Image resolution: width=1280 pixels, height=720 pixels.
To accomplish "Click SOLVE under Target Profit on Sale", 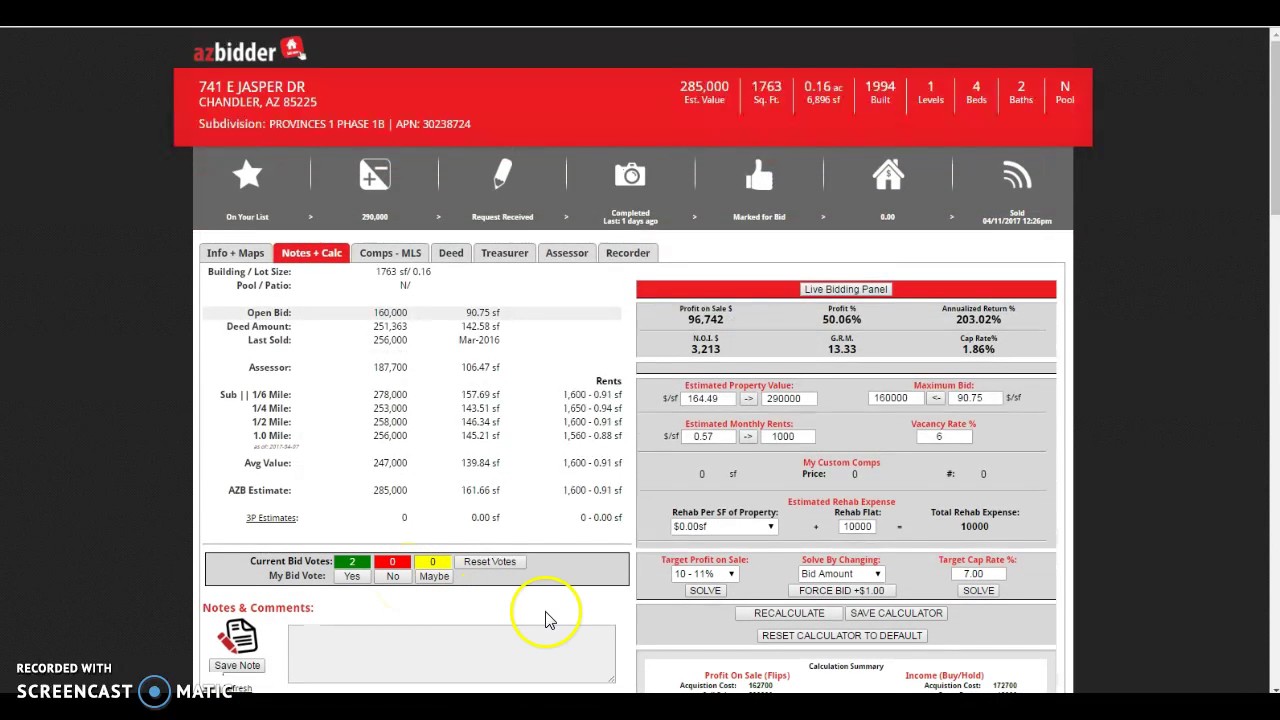I will (705, 591).
